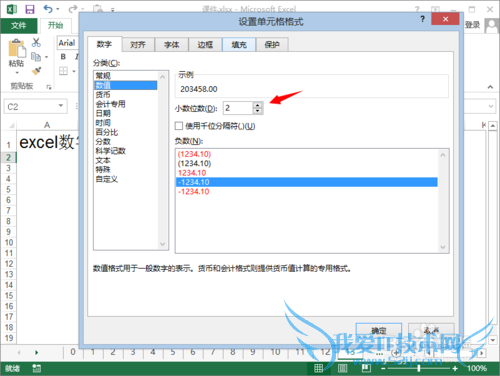Save the workbook with the floppy icon

pyautogui.click(x=30, y=9)
